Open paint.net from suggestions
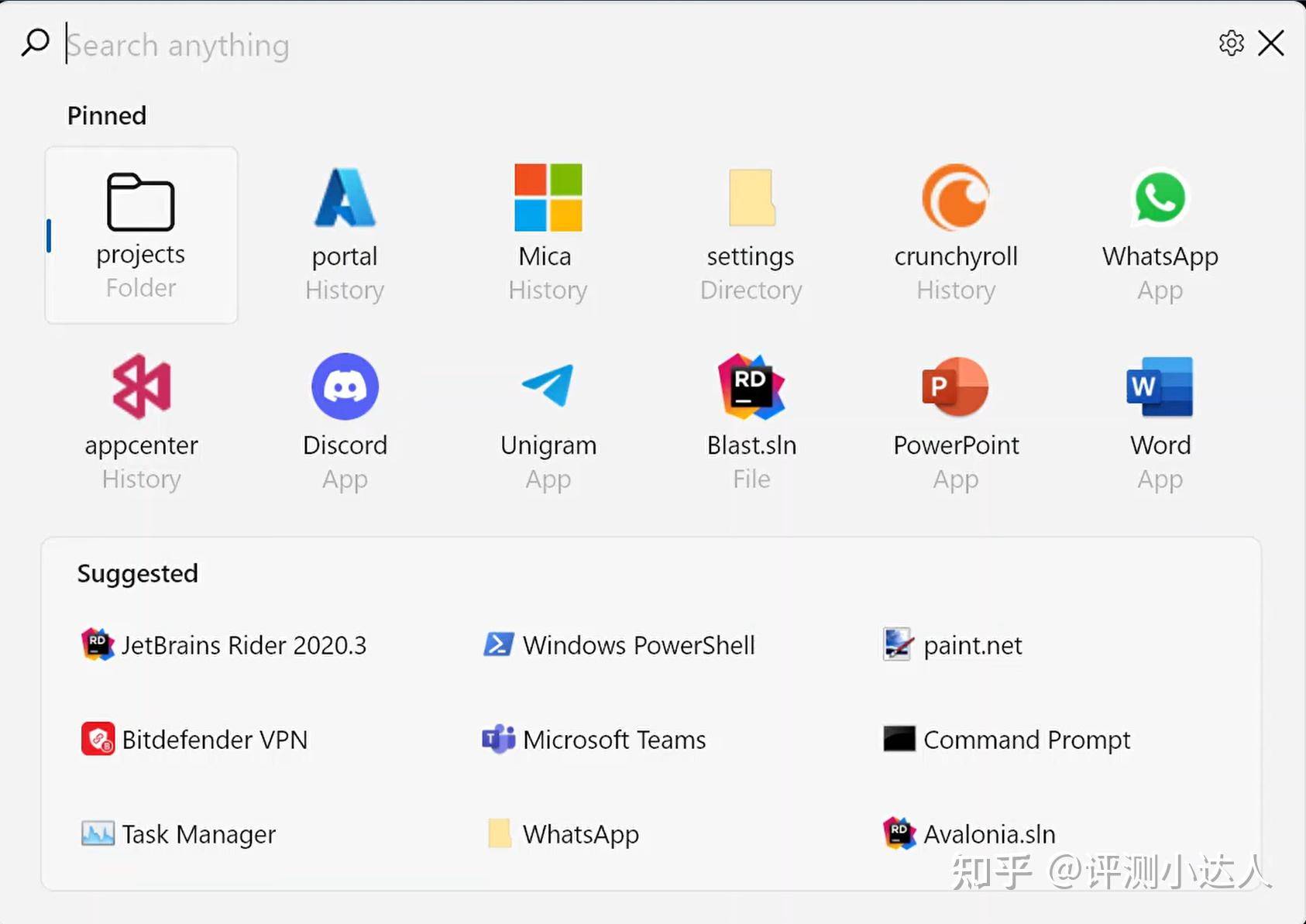Image resolution: width=1306 pixels, height=924 pixels. (952, 644)
